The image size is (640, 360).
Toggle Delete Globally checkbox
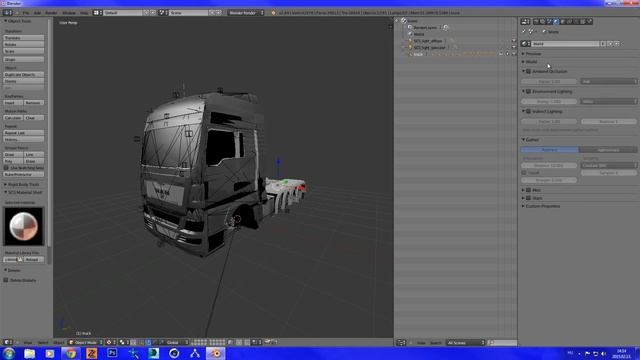point(6,280)
